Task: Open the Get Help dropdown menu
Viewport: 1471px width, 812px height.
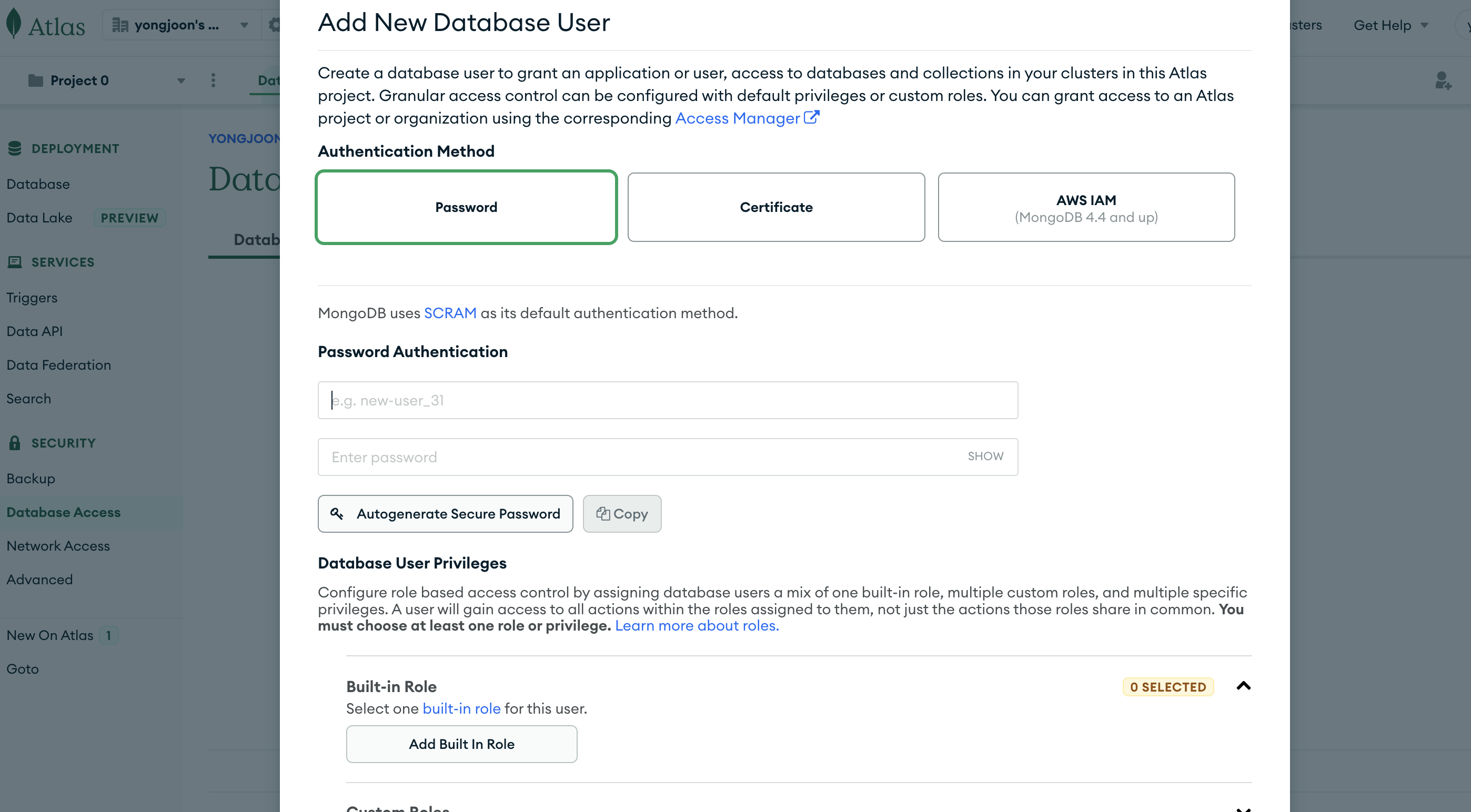Action: 1391,25
